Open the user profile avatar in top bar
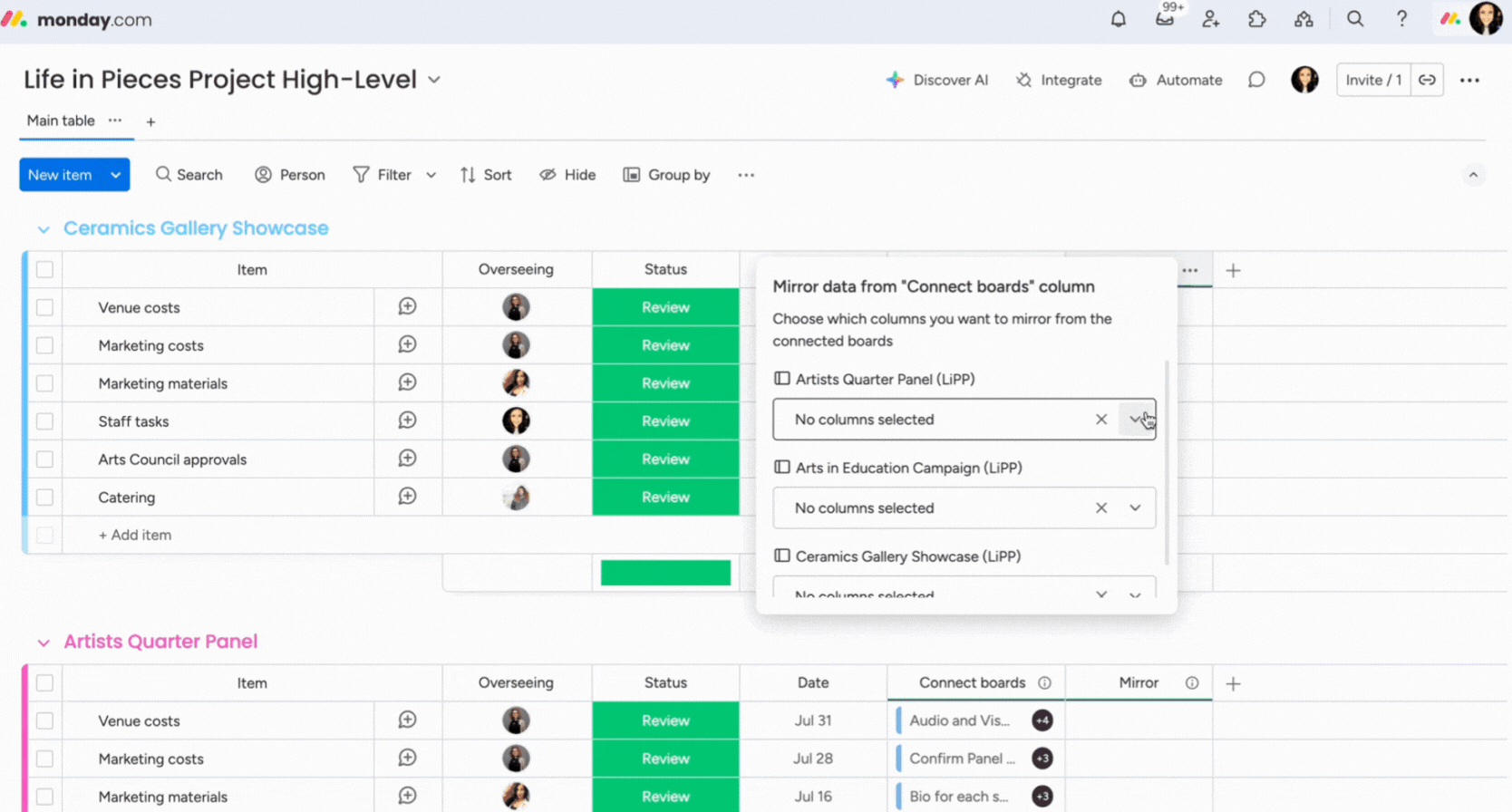 pyautogui.click(x=1486, y=19)
